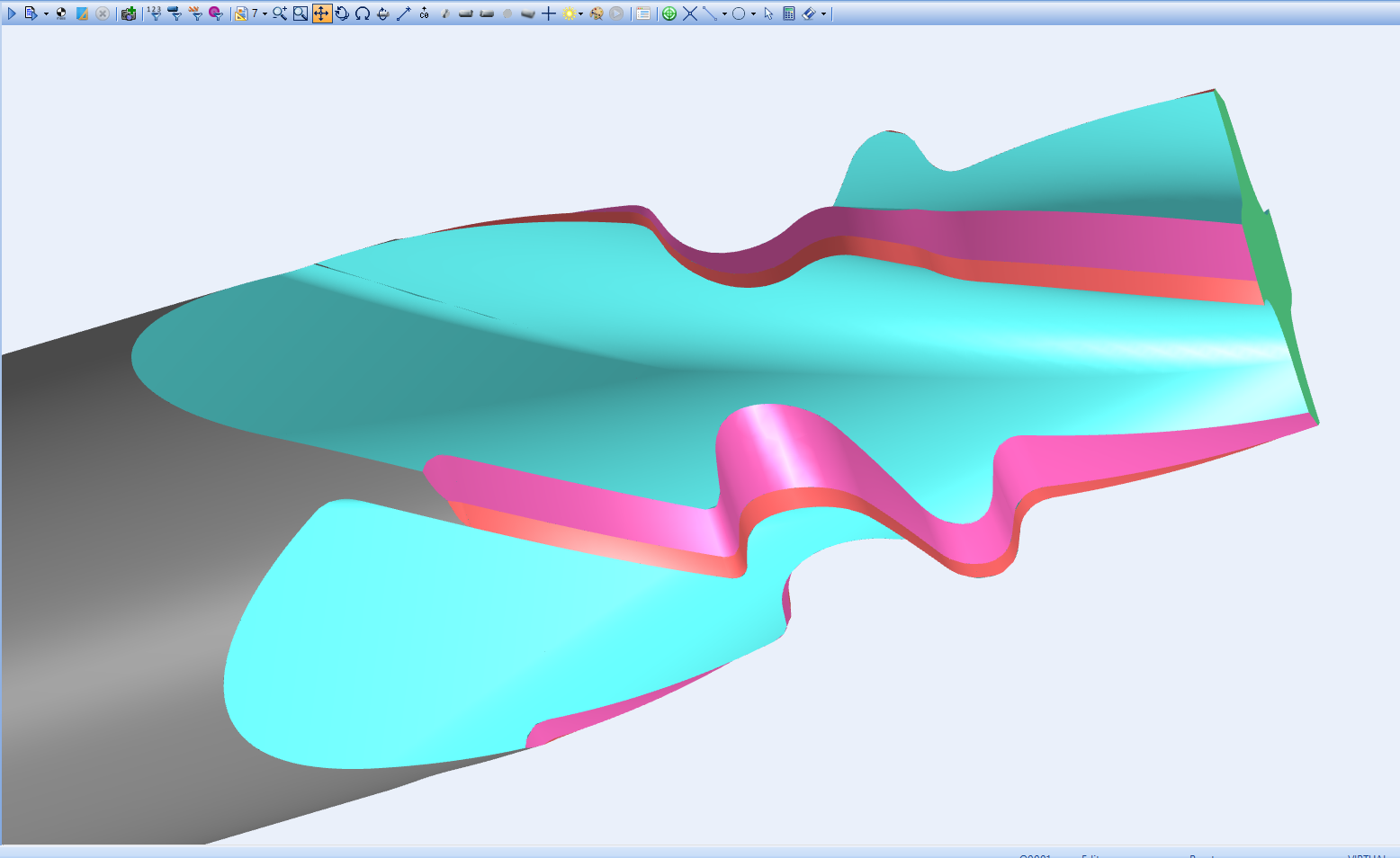The image size is (1400, 858).
Task: Open the calculator tool
Action: tap(789, 13)
